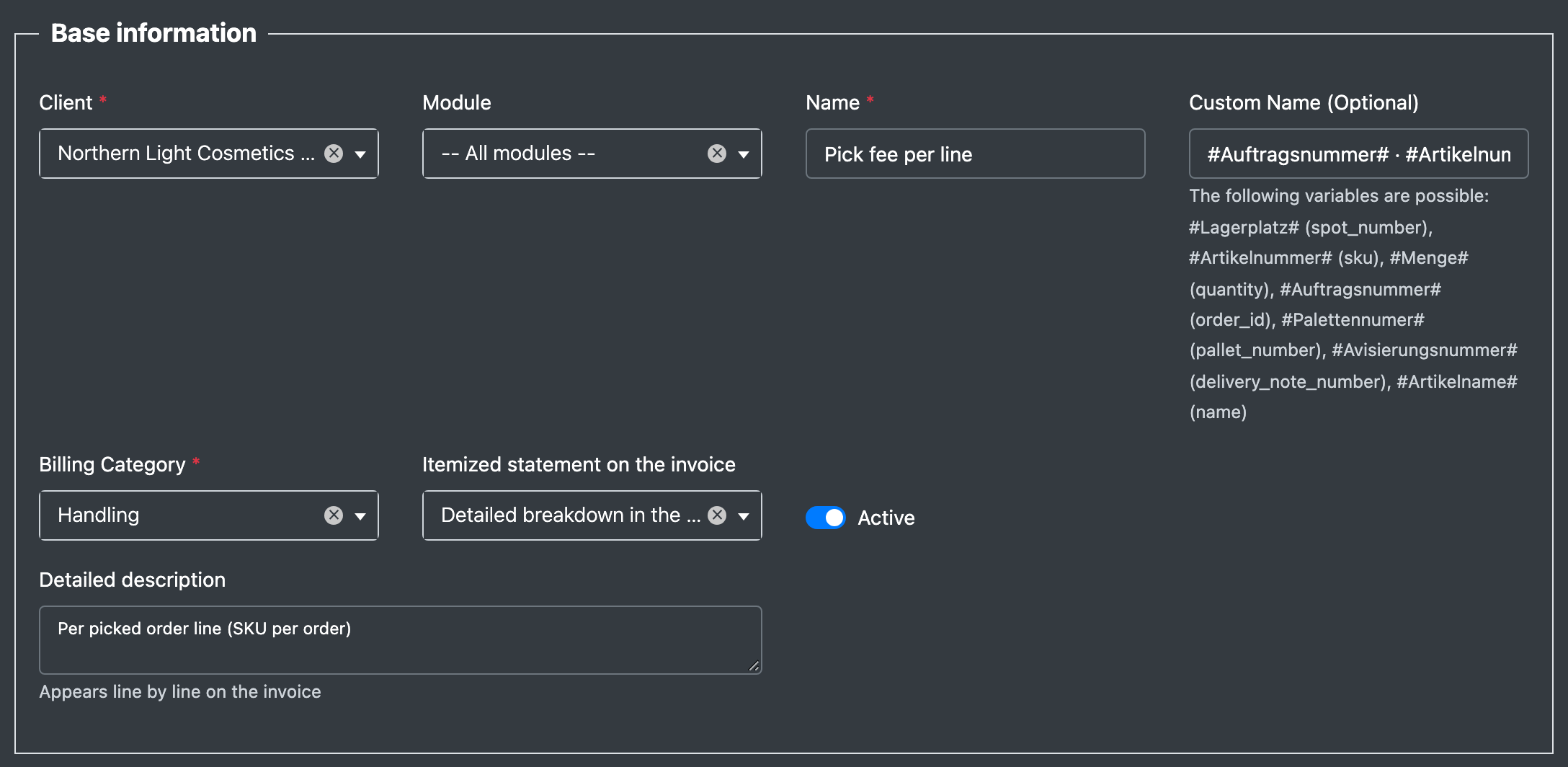Expand the Billing Category dropdown arrow
The image size is (1568, 767).
click(360, 516)
